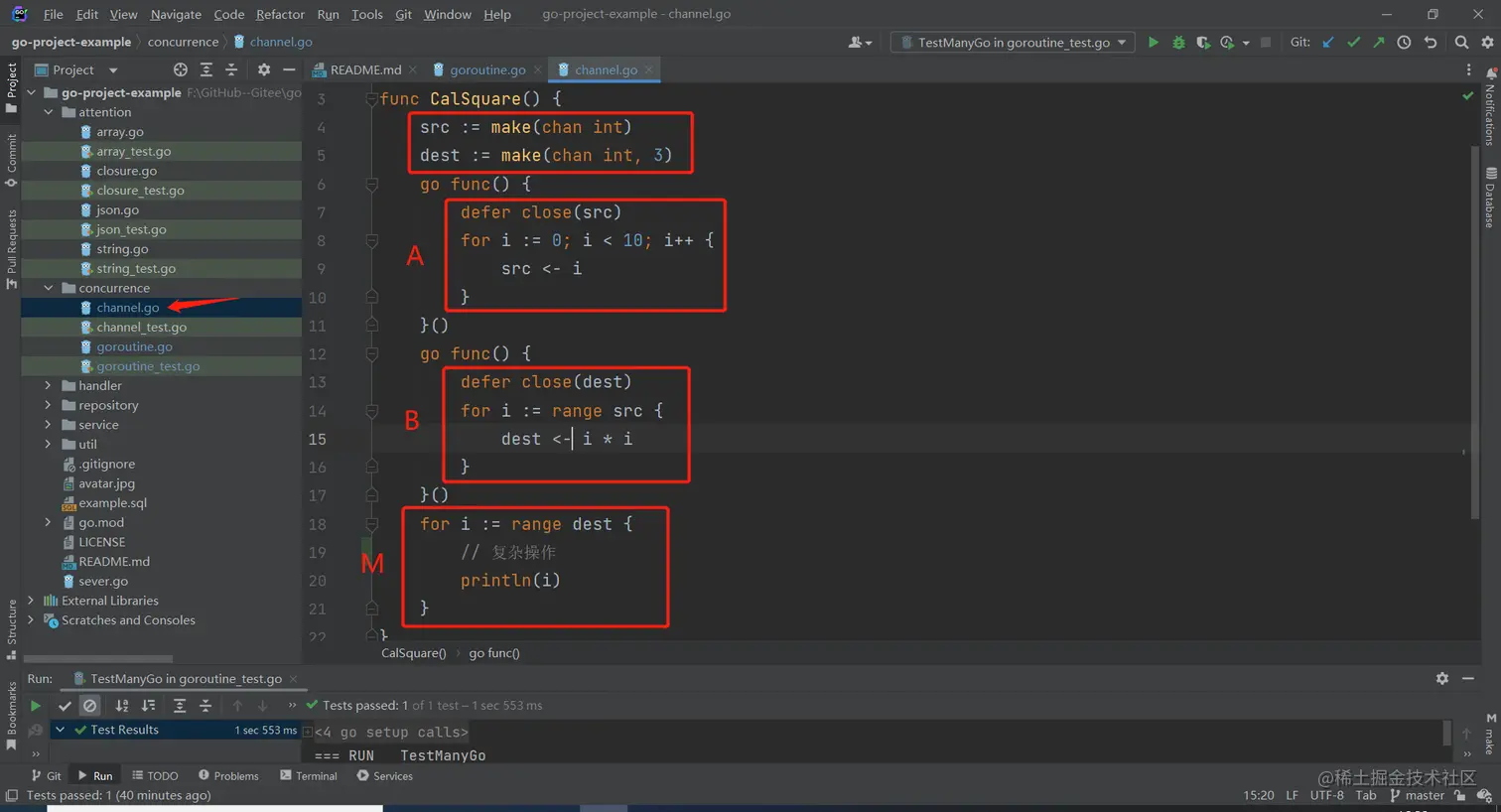Toggle the Project tool window stripe button
The height and width of the screenshot is (812, 1501).
pos(12,87)
